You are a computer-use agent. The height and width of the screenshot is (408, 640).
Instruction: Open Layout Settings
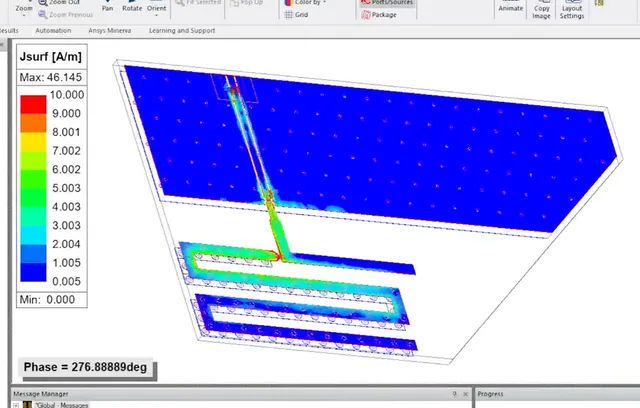pos(572,10)
